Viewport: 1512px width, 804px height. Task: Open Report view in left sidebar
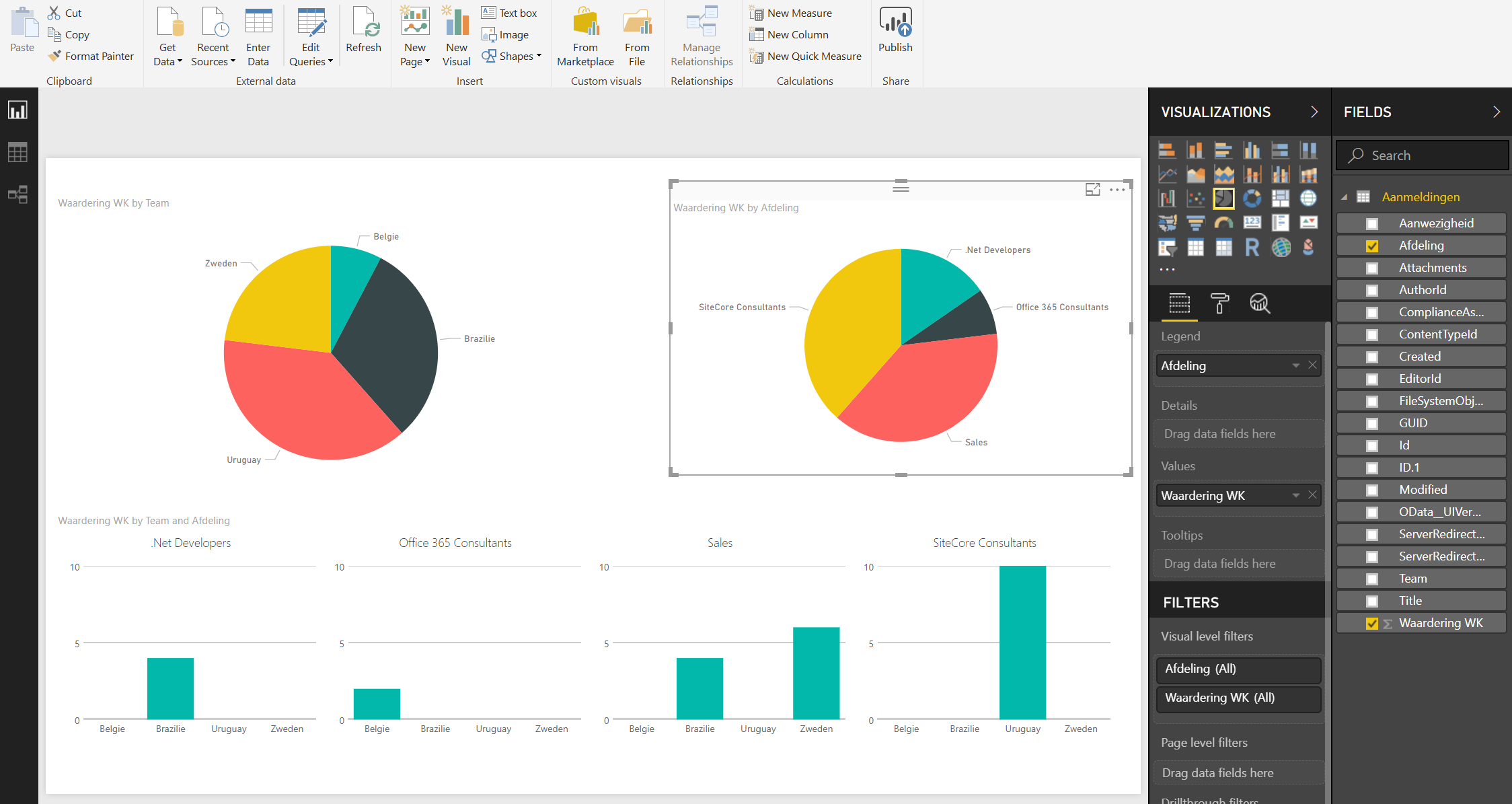pyautogui.click(x=17, y=110)
